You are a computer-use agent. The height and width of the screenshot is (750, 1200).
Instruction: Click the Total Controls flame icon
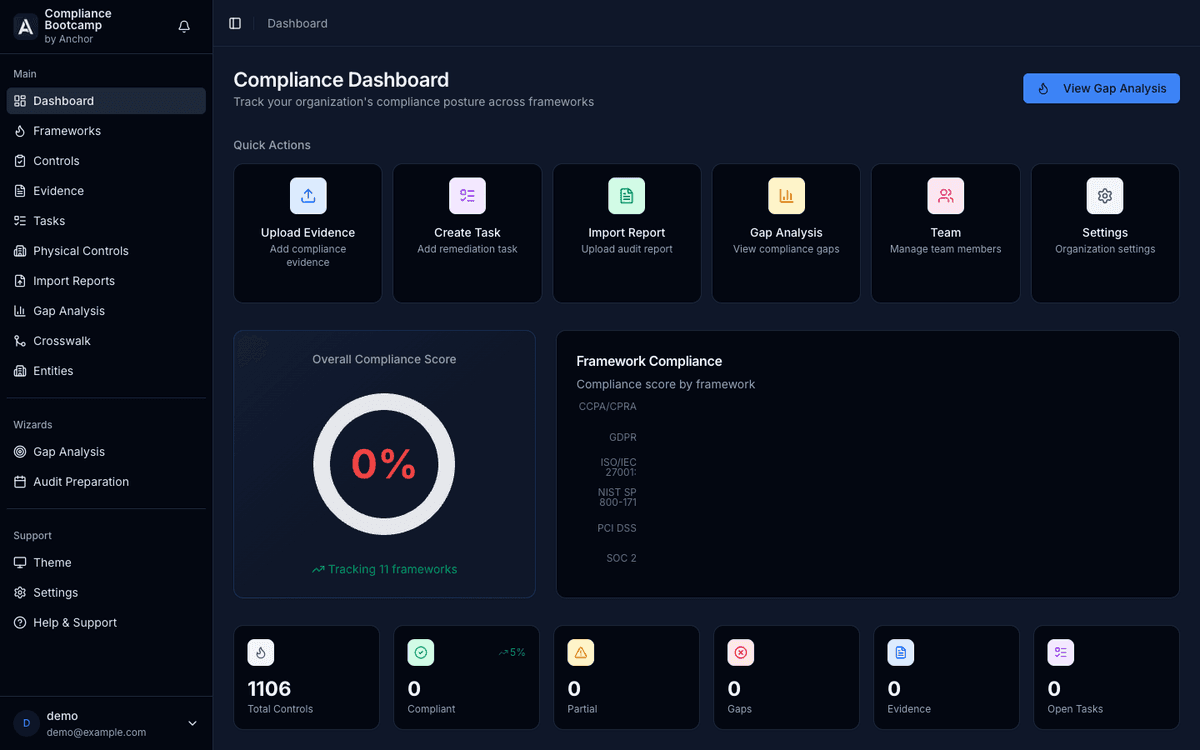point(261,653)
